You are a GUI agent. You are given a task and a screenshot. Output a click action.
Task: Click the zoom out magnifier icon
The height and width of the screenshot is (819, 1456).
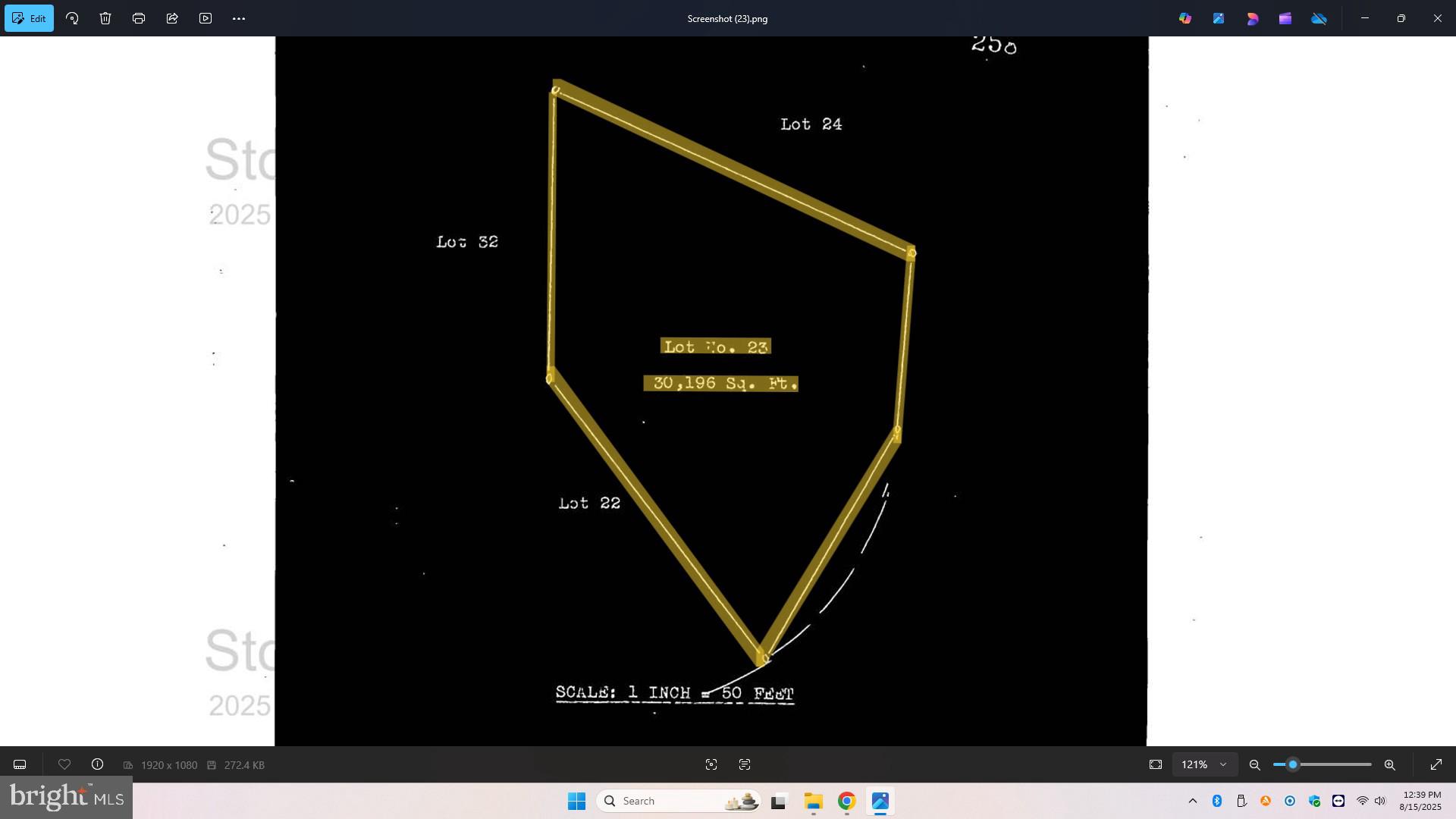point(1255,765)
